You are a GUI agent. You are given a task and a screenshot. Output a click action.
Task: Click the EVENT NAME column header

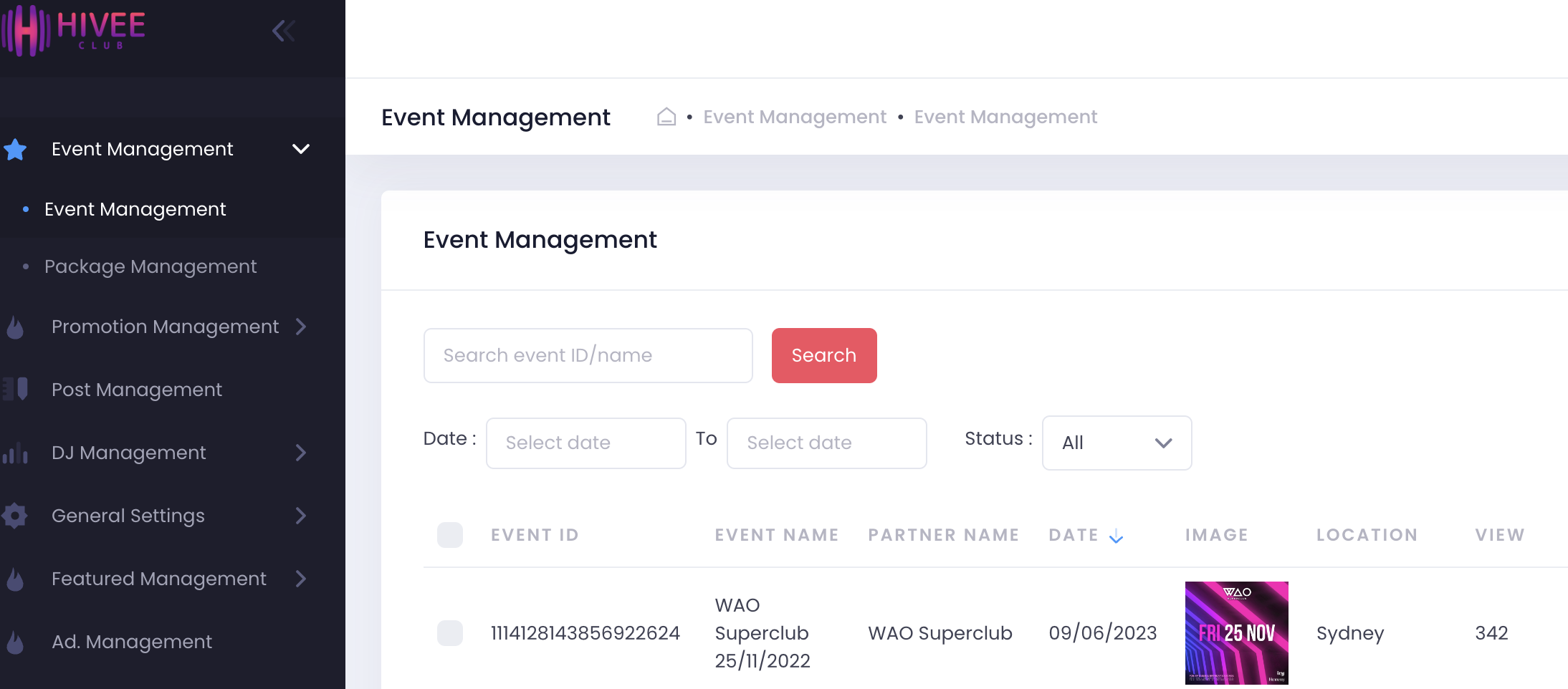777,535
